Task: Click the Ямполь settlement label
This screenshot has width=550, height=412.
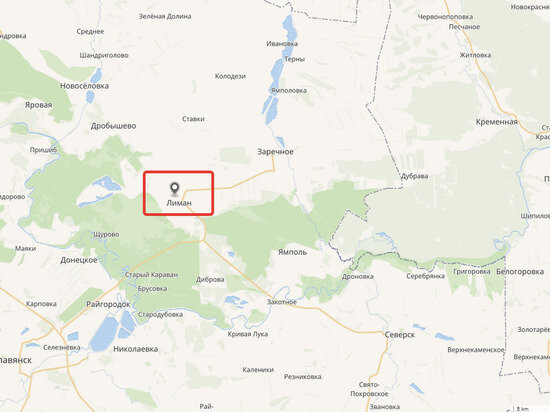Action: pos(292,252)
